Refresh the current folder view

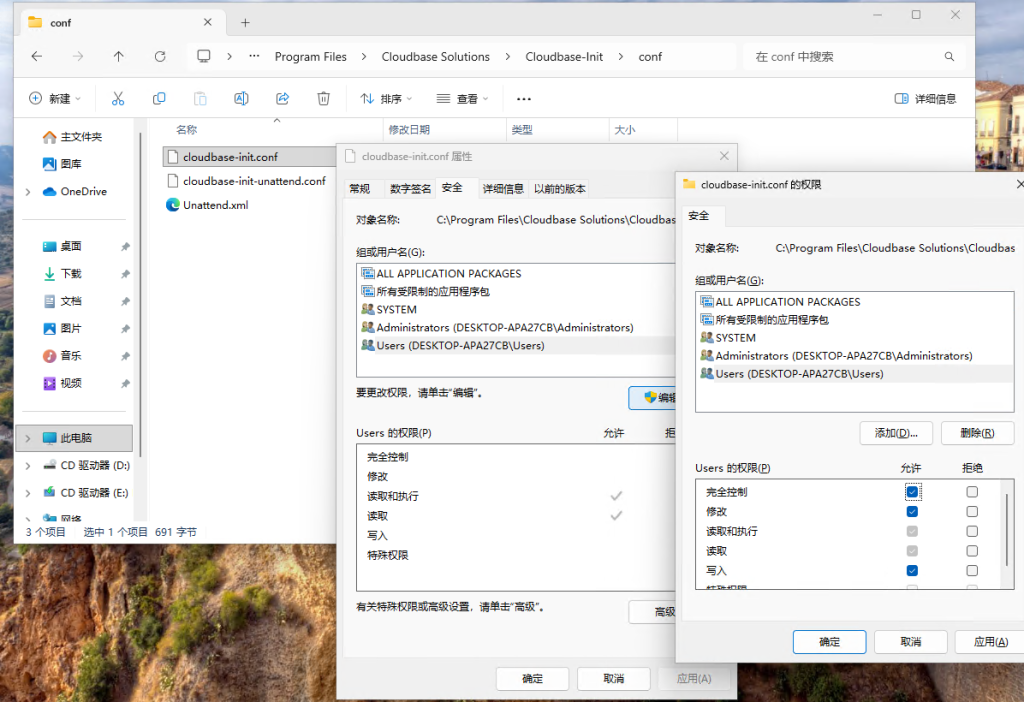[160, 57]
